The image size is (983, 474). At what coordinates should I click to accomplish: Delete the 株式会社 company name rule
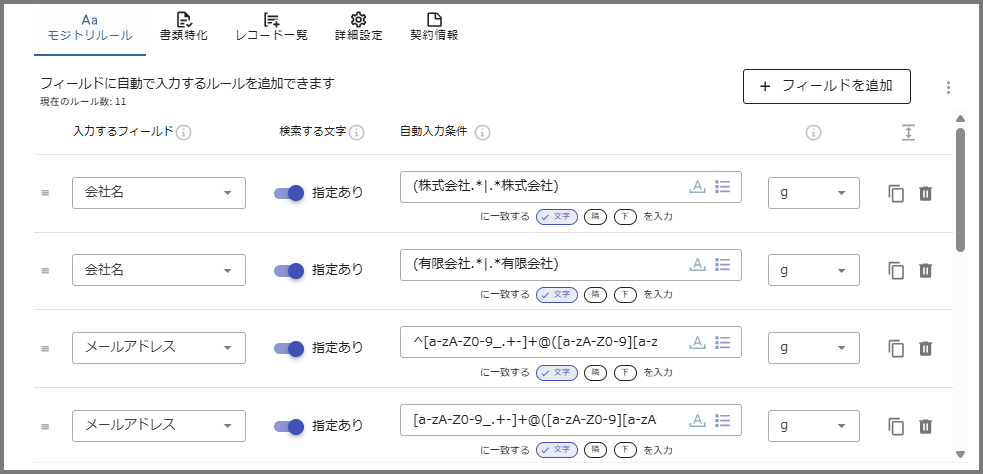coord(925,193)
